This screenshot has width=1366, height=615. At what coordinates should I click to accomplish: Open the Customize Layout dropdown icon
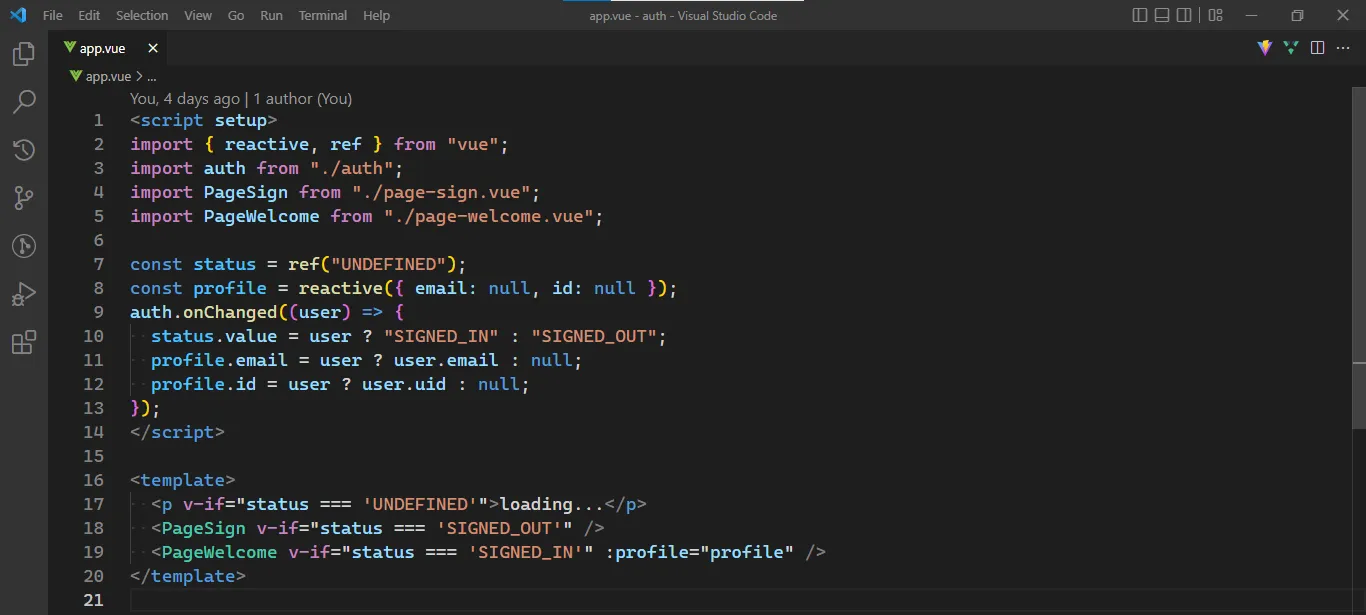[x=1213, y=15]
